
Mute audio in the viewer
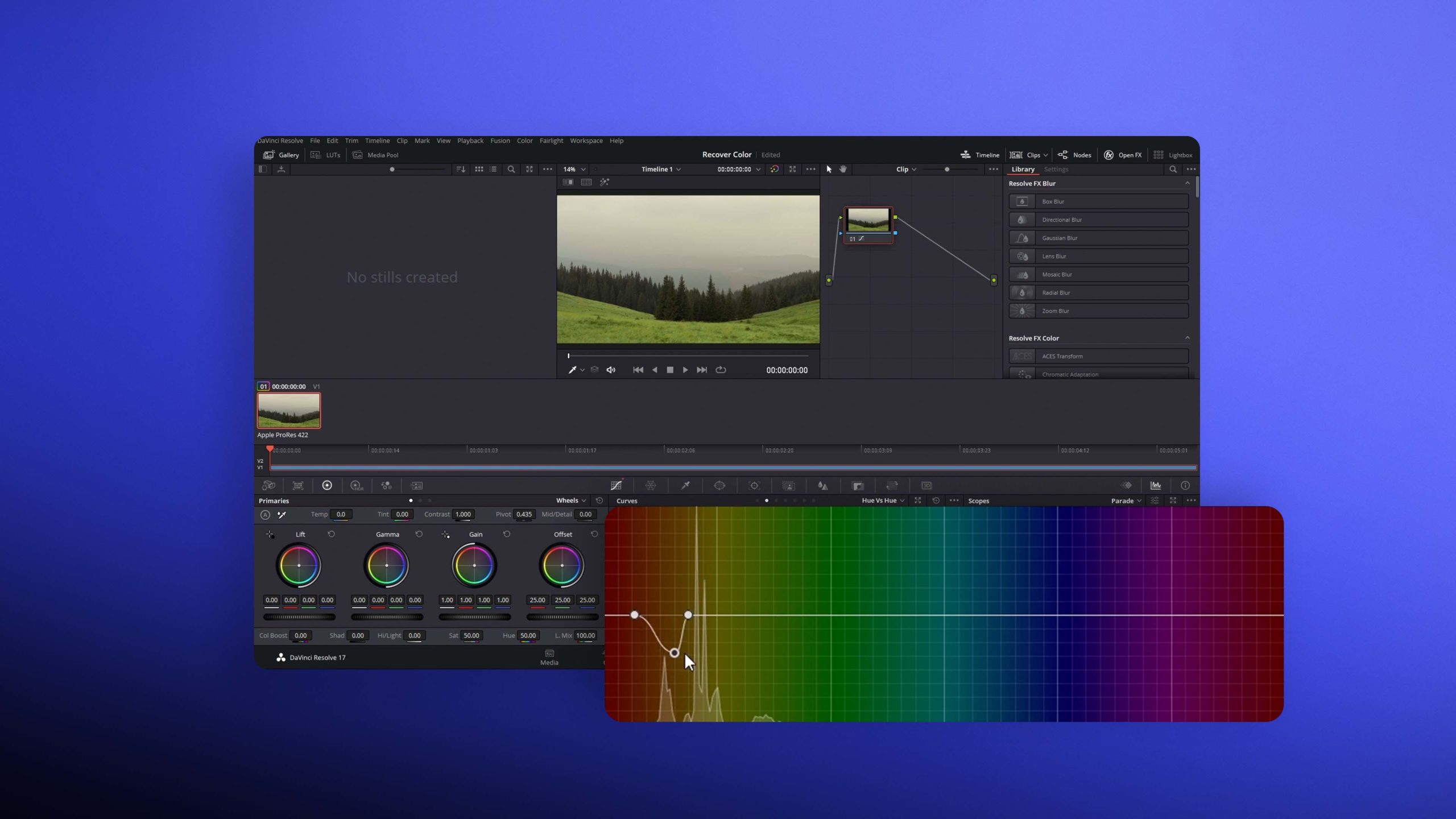point(611,370)
